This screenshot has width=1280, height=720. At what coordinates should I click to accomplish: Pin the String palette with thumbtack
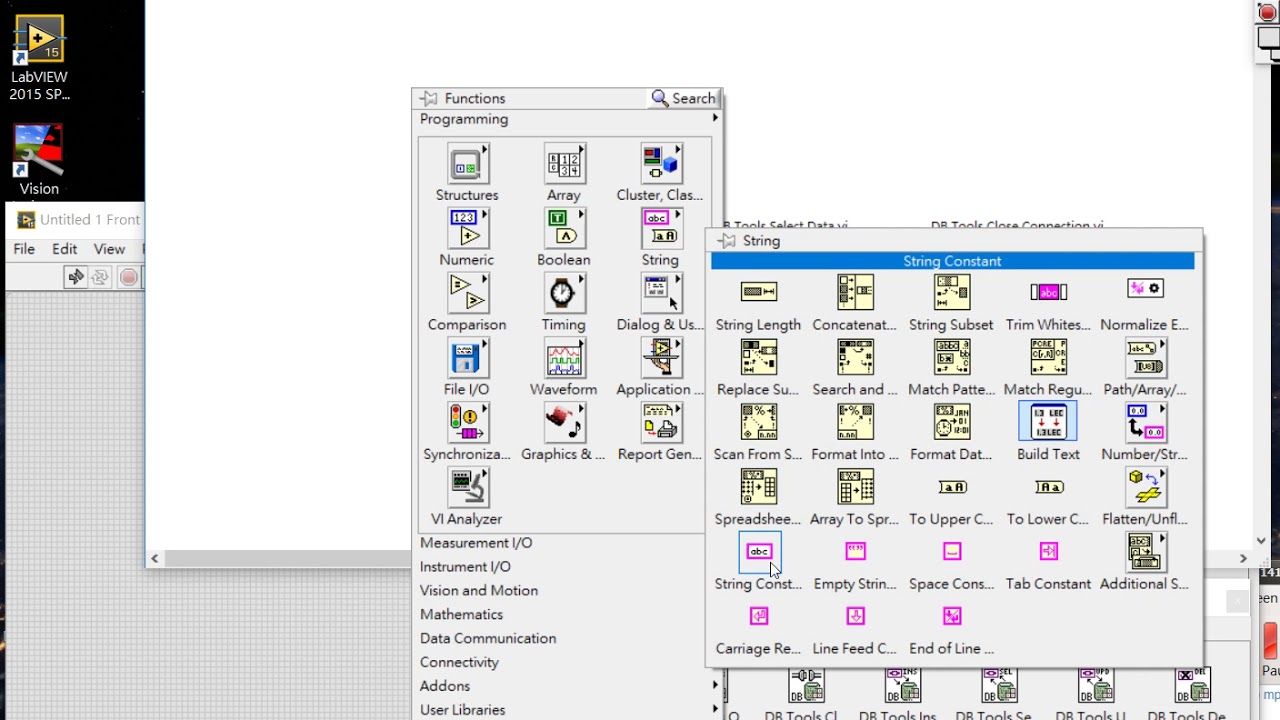point(727,241)
